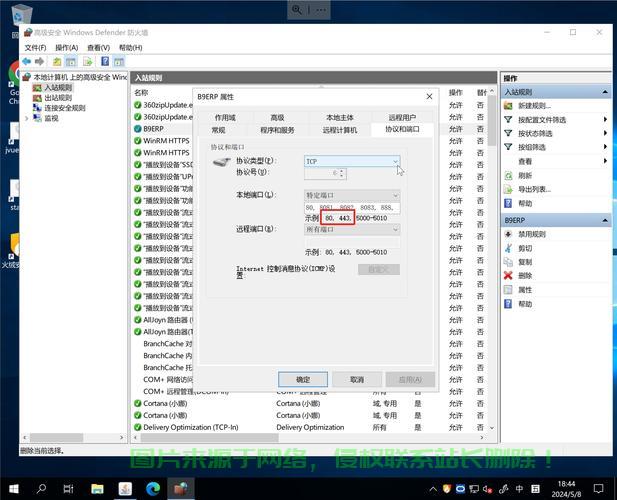
Task: Click 帮助 in the 入站规则 actions section
Action: (x=525, y=203)
